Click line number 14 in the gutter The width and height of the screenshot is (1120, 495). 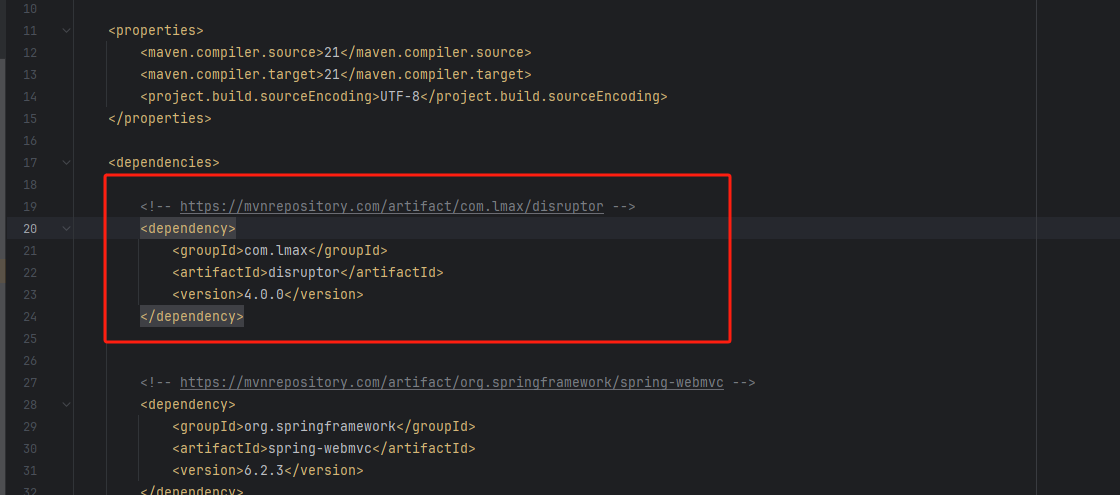tap(29, 96)
